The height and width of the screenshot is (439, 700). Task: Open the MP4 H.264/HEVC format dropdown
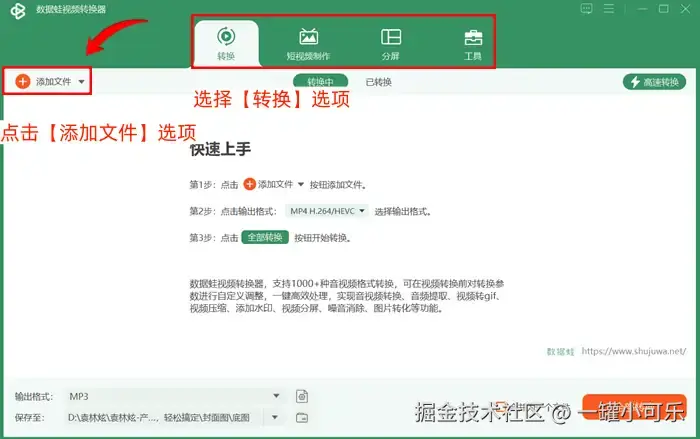coord(327,211)
